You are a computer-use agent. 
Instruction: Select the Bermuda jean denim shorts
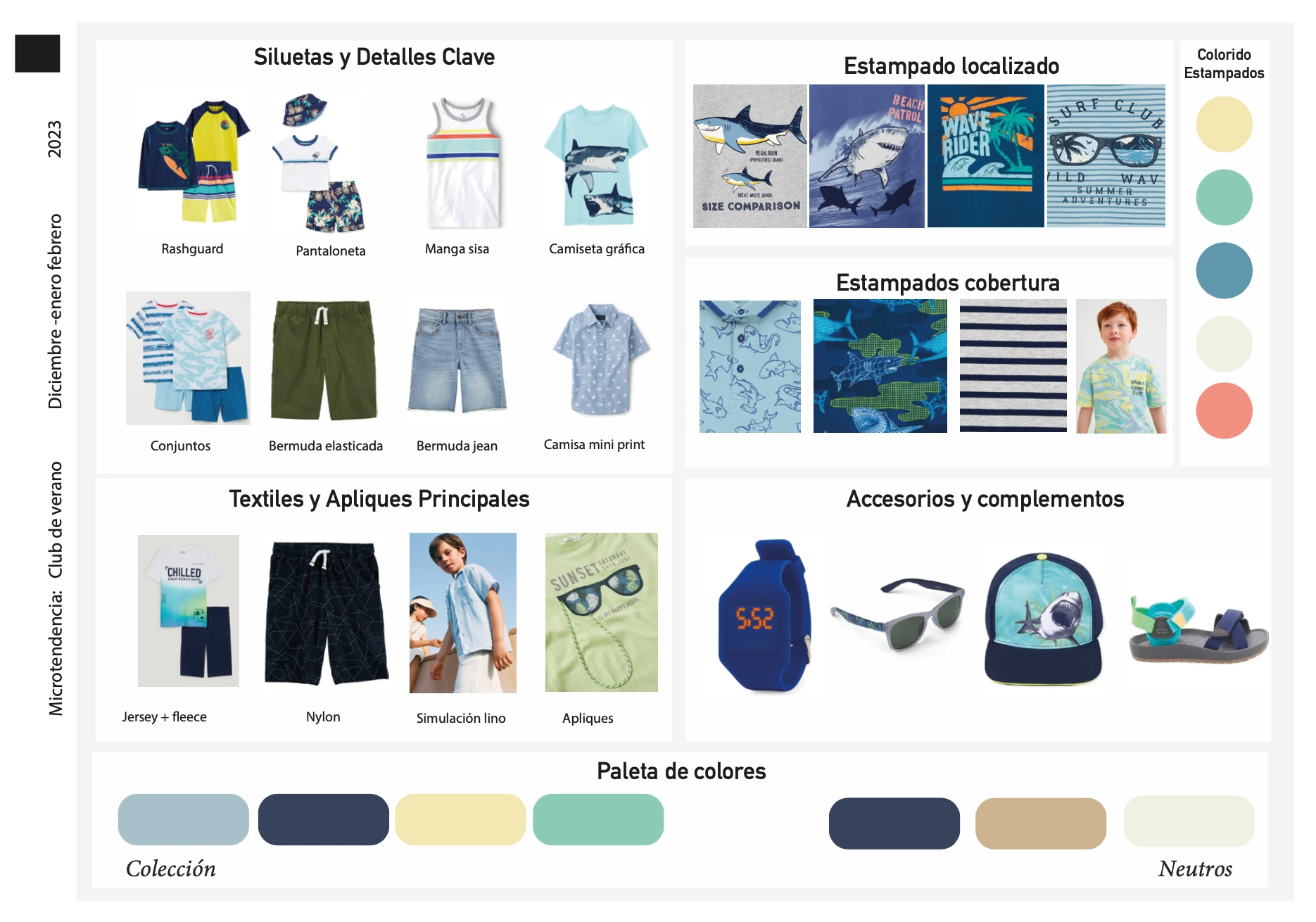pyautogui.click(x=458, y=360)
